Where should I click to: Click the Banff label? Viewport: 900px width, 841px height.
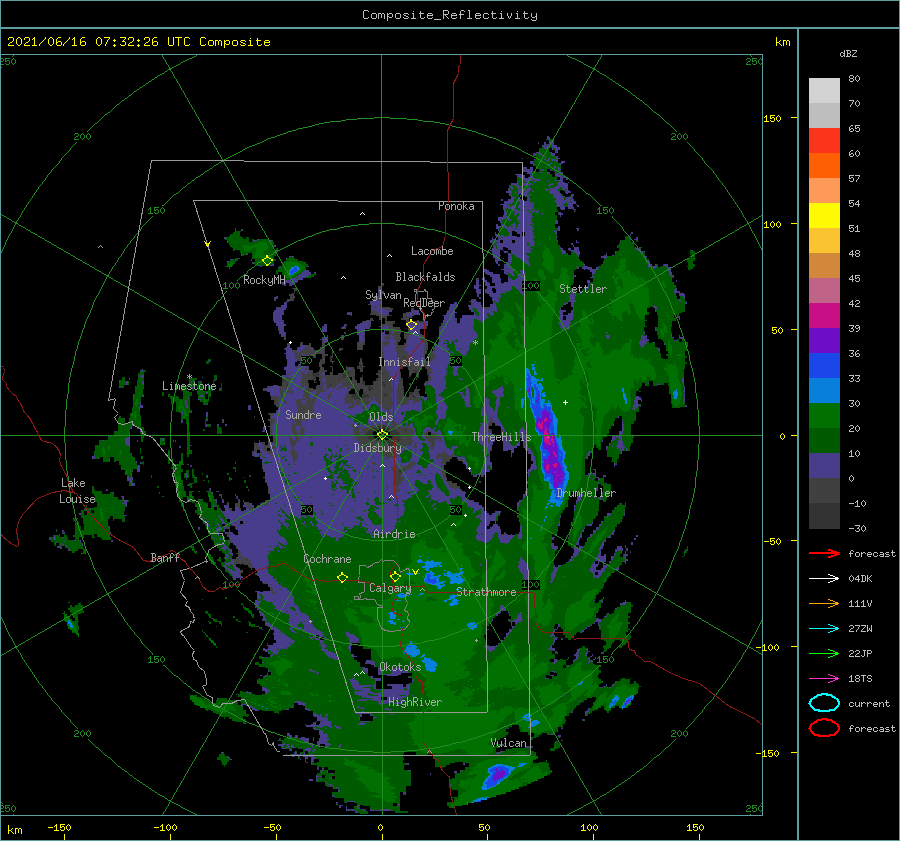(x=165, y=557)
